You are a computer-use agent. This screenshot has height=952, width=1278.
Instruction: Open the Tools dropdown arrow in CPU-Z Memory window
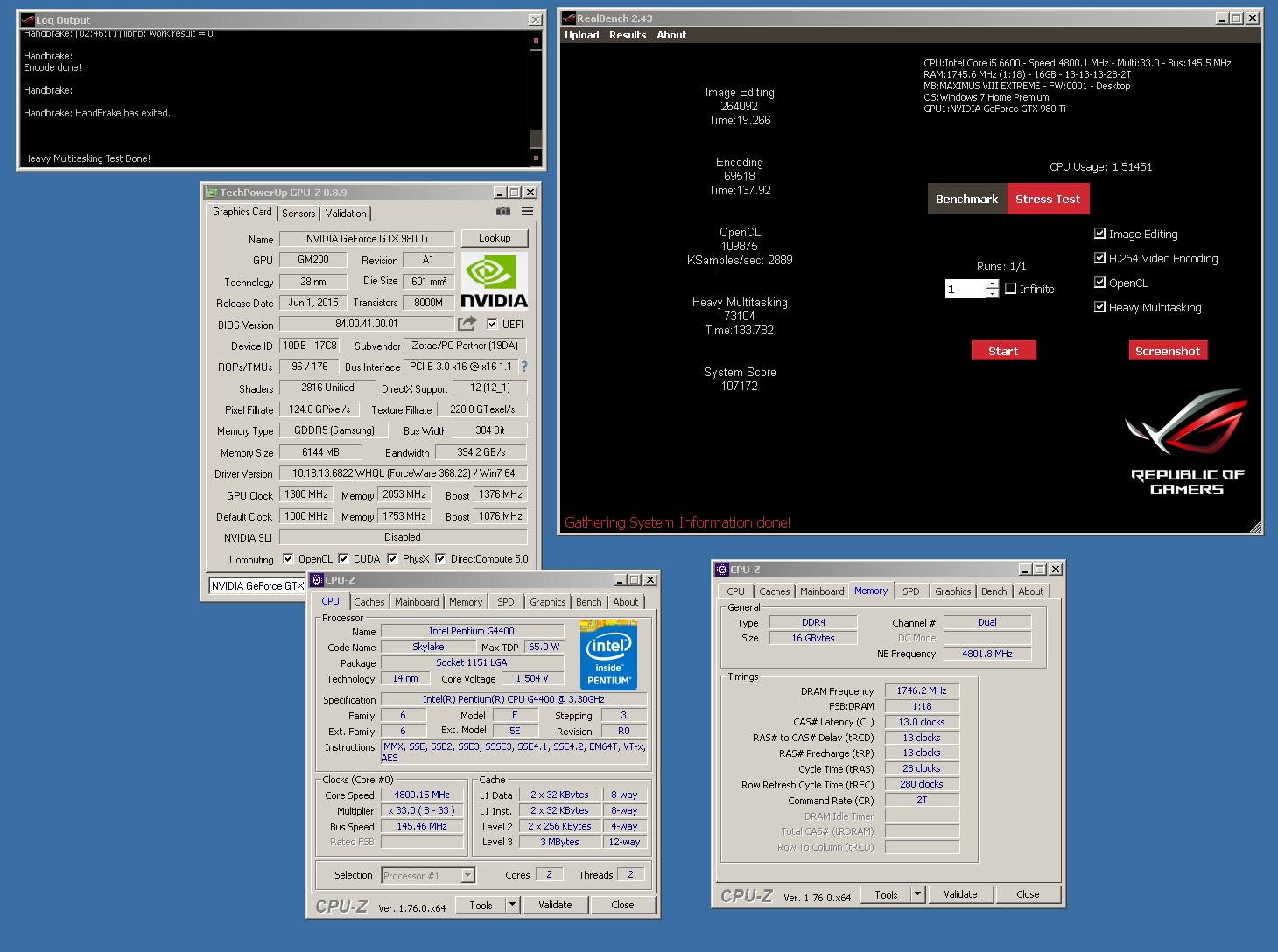tap(918, 894)
